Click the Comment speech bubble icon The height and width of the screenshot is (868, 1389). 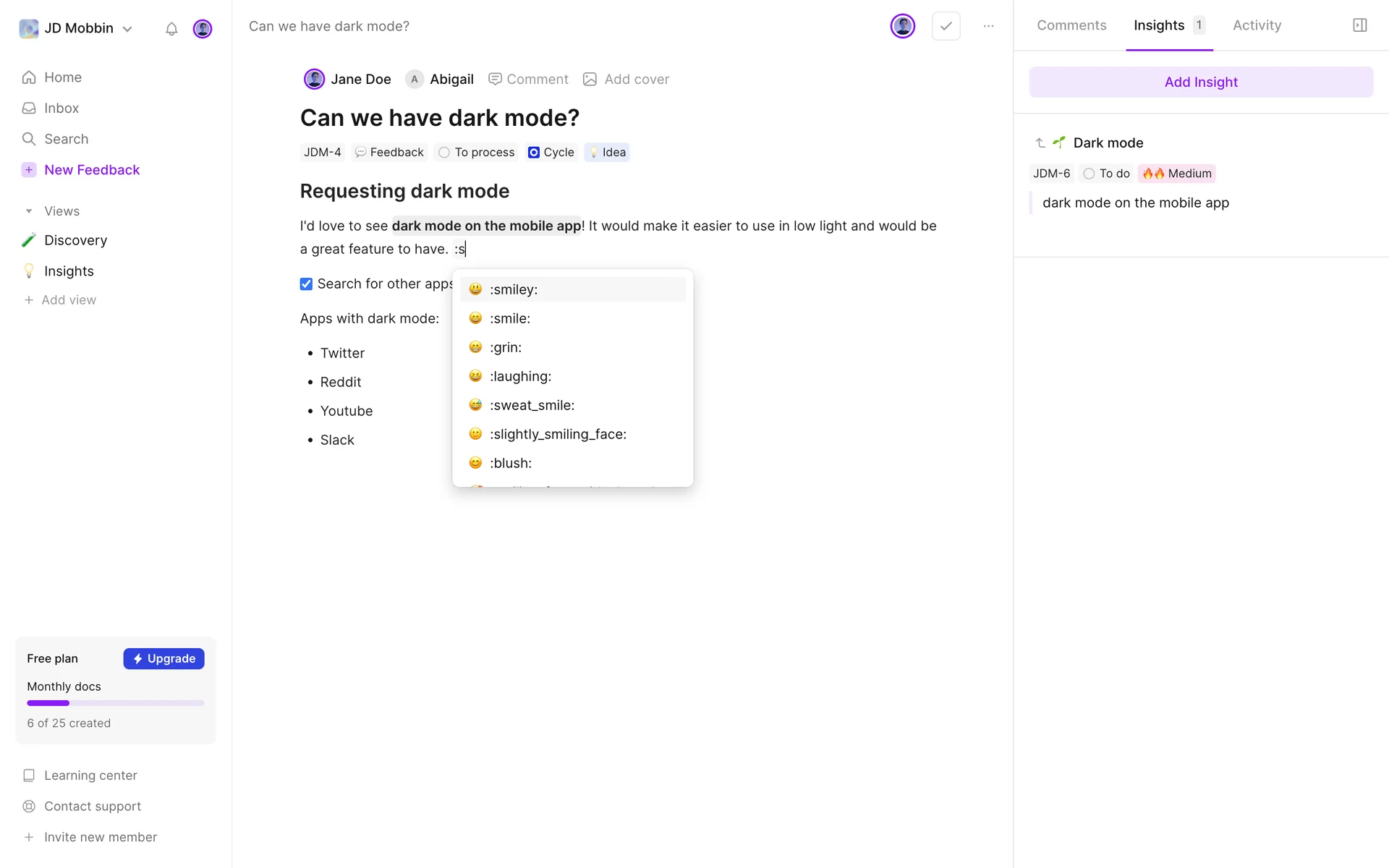[495, 80]
